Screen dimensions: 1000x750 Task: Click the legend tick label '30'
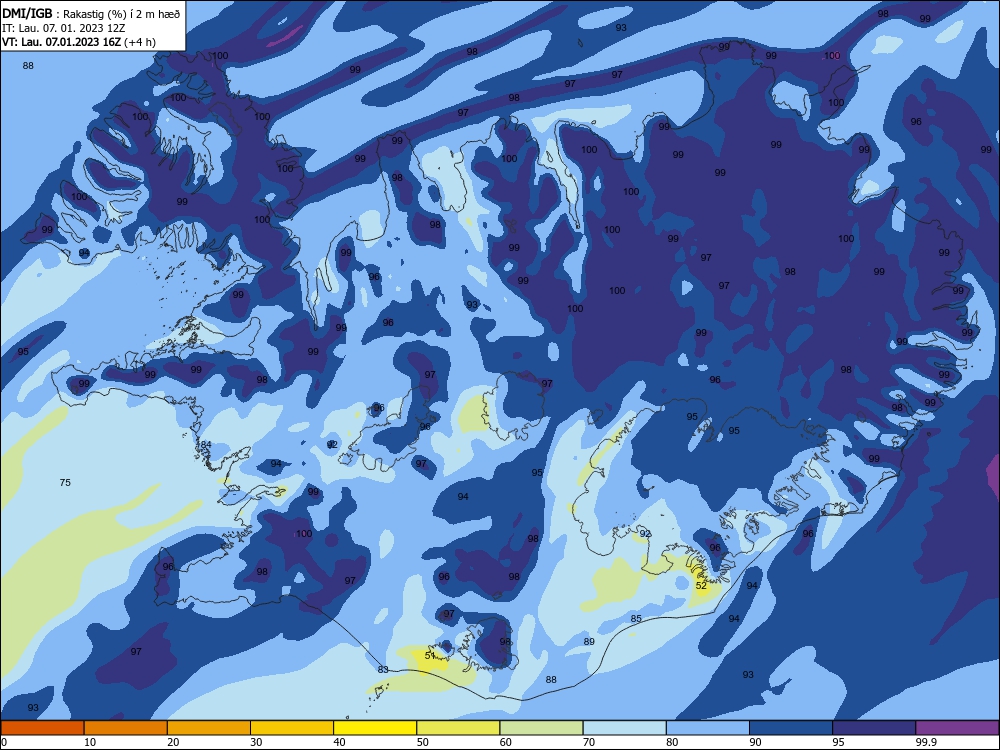pyautogui.click(x=256, y=742)
